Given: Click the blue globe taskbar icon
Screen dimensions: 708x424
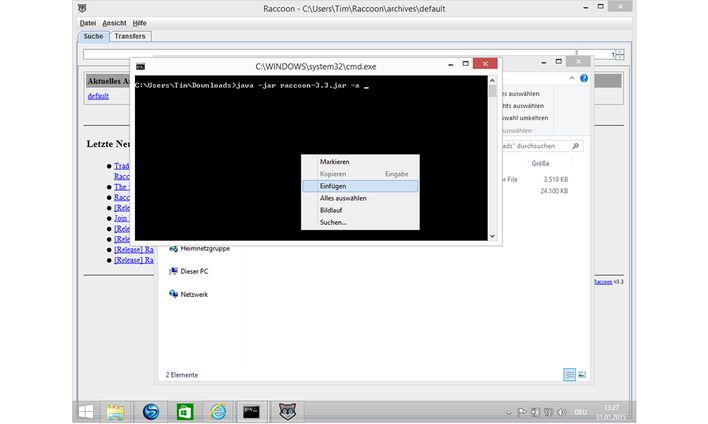Looking at the screenshot, I should point(151,412).
